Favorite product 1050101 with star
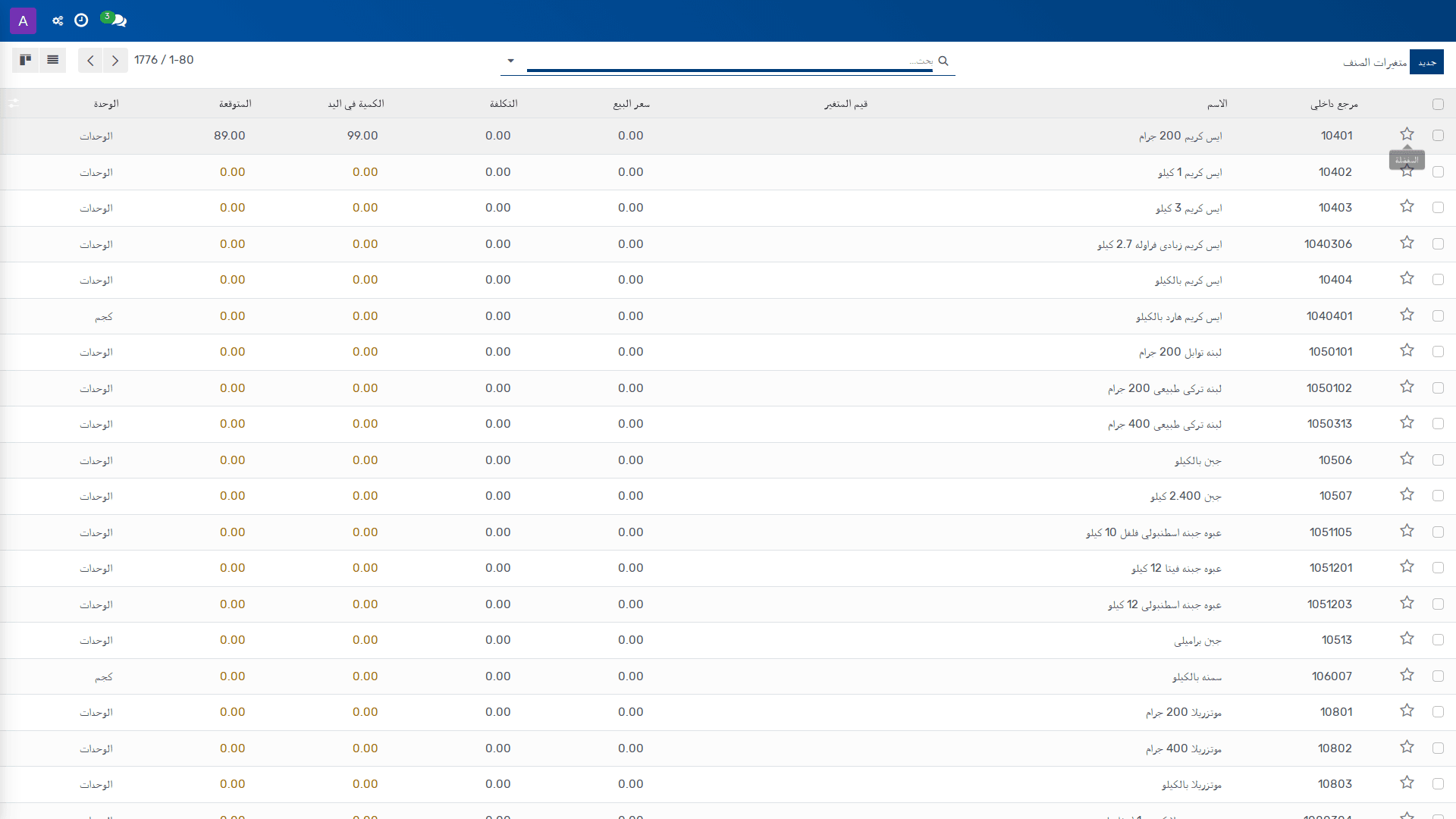The image size is (1456, 819). coord(1407,350)
